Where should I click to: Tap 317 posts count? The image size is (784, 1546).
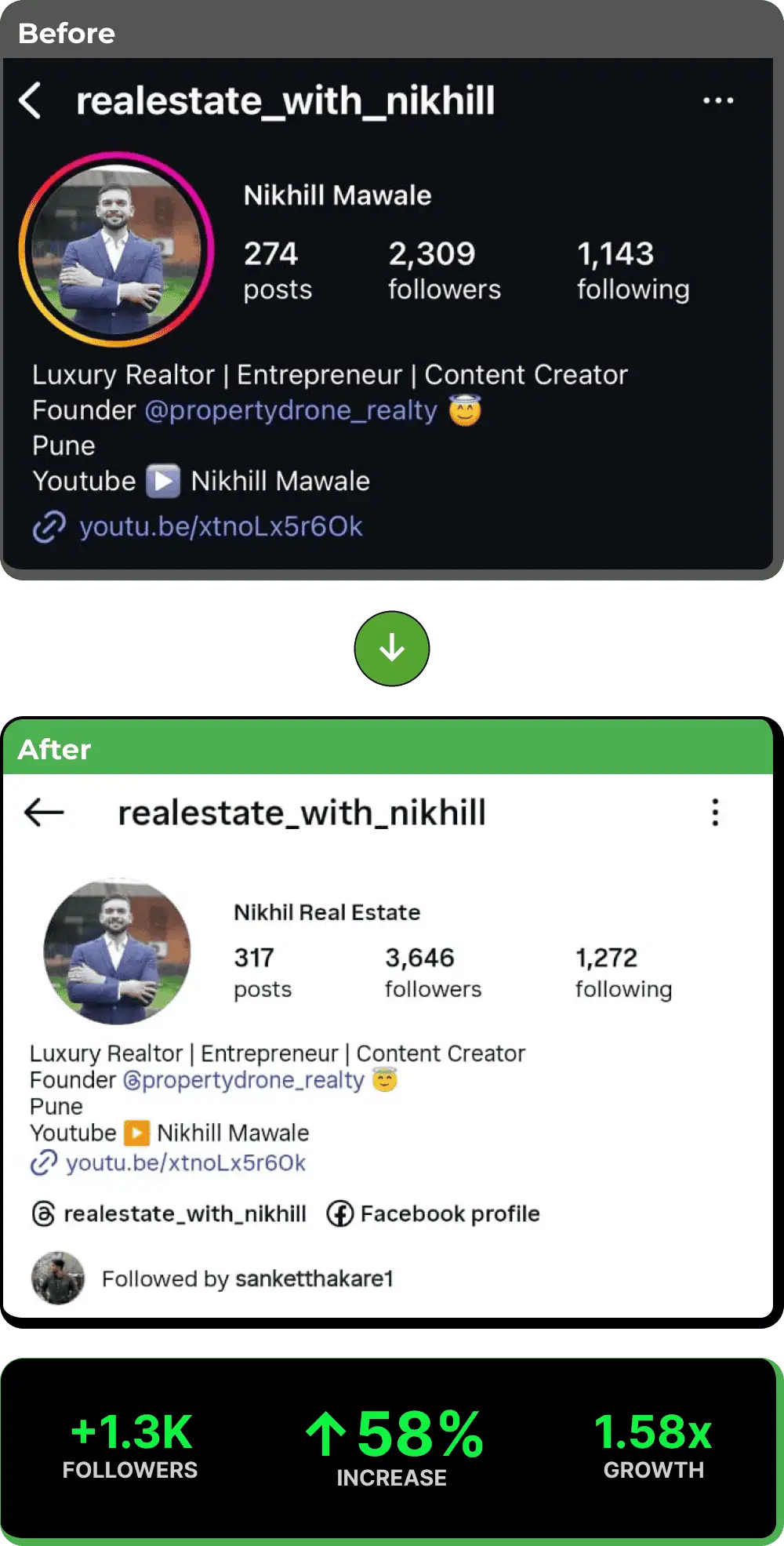point(262,973)
